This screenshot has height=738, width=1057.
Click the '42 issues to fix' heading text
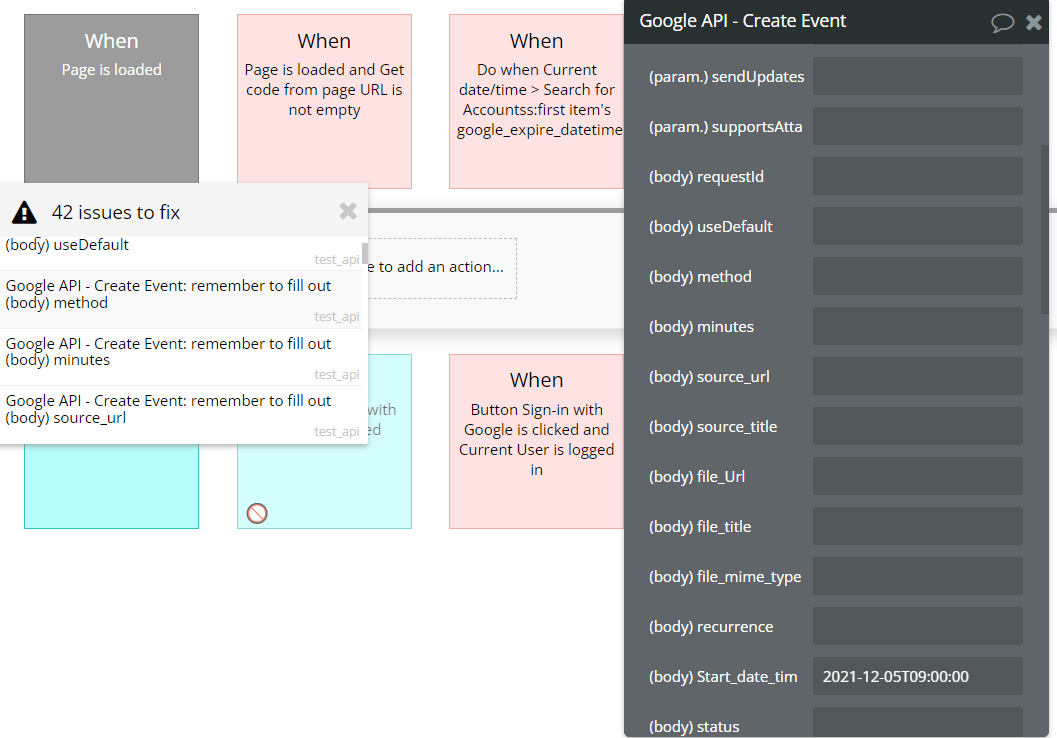click(x=116, y=212)
